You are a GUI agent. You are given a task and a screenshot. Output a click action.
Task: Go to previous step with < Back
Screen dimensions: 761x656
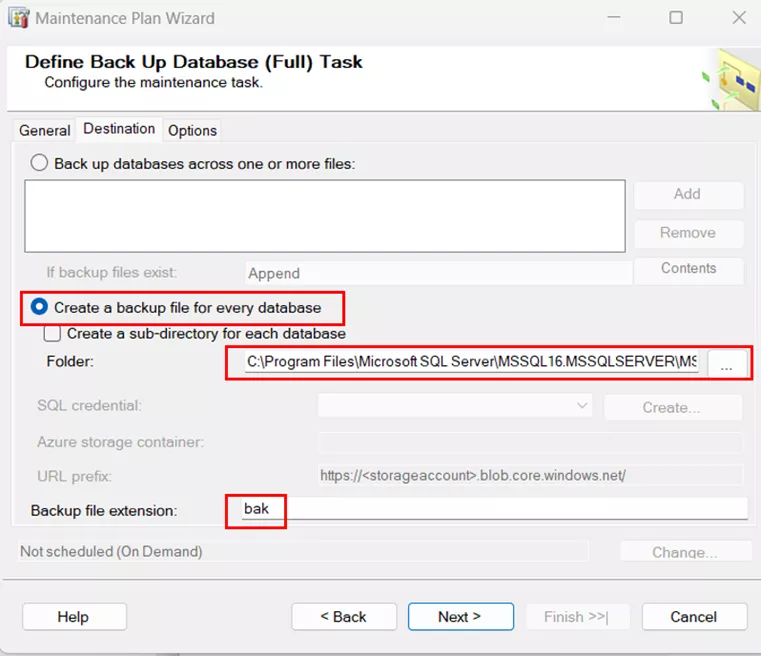click(x=344, y=617)
